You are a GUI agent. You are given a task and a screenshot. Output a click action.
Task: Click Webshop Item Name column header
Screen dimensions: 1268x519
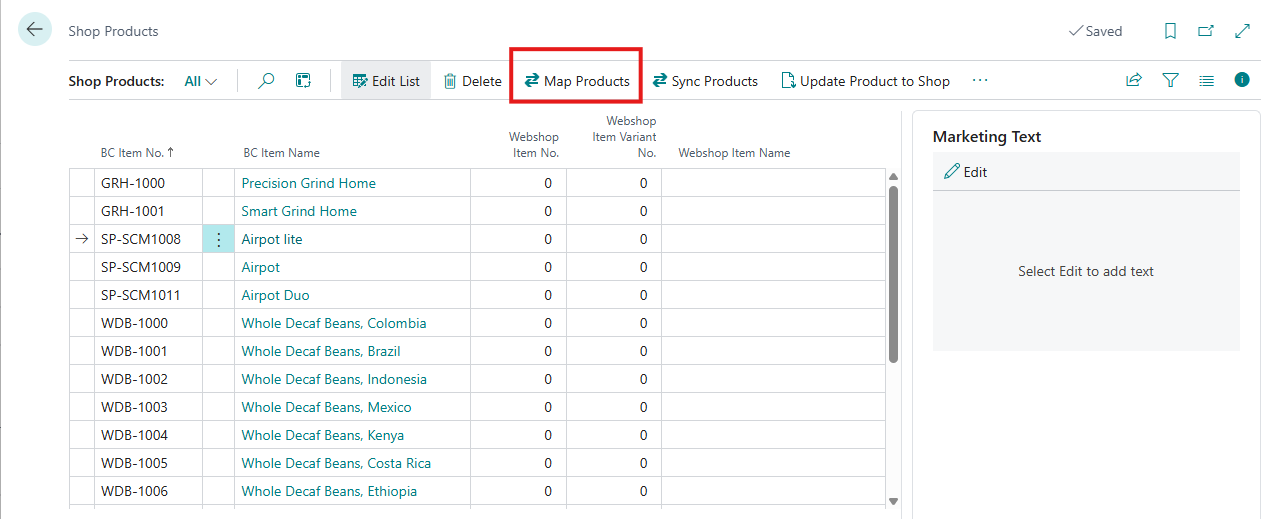tap(734, 153)
